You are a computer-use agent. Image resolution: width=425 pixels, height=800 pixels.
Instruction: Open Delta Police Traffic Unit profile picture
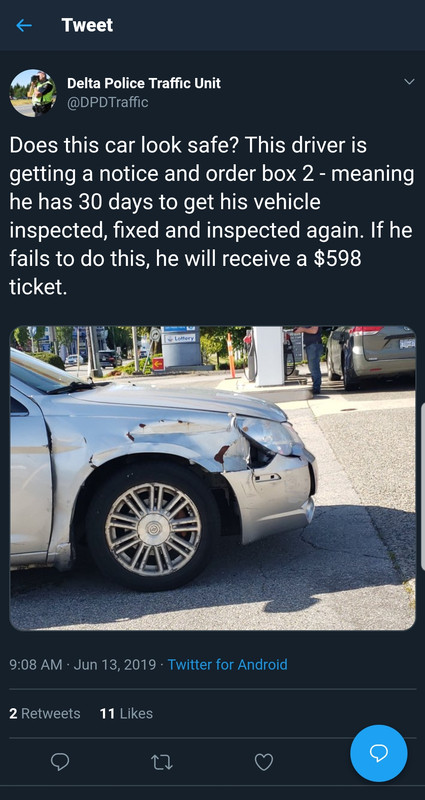point(33,93)
